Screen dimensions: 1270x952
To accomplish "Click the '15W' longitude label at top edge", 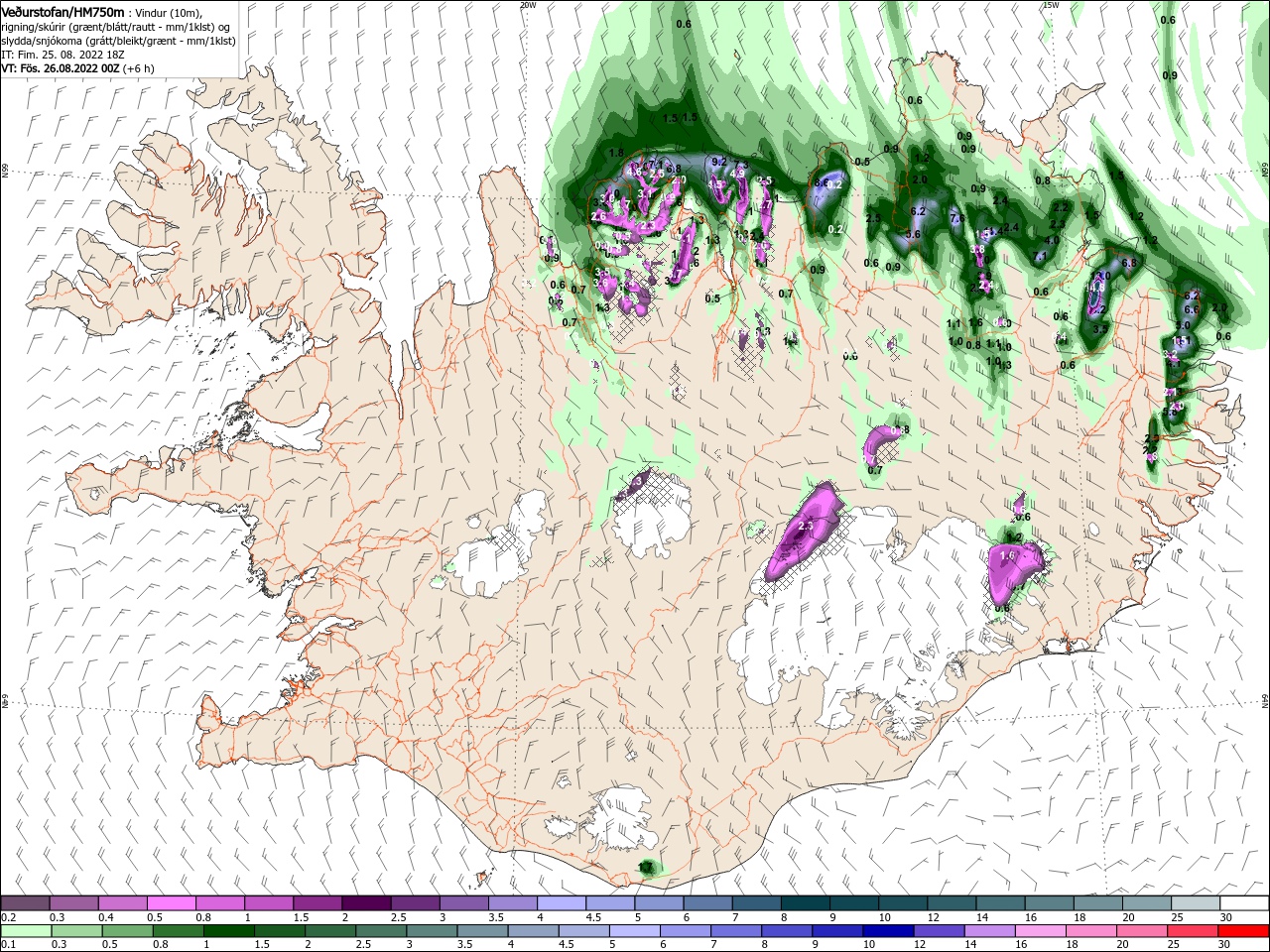I will [1051, 5].
